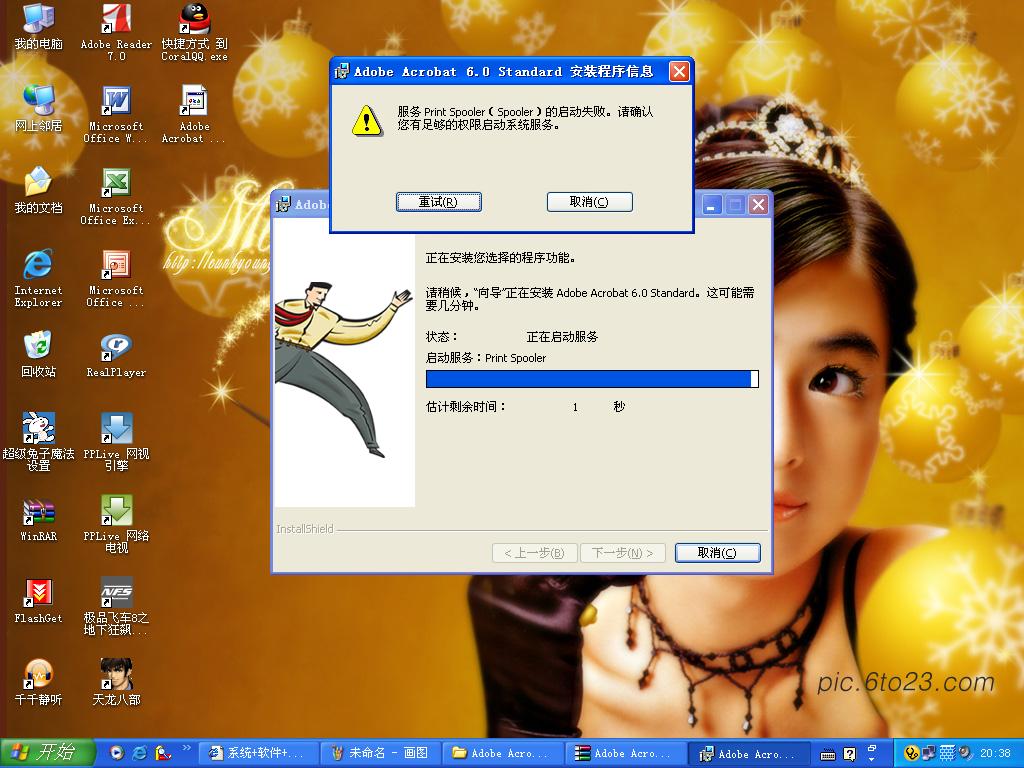The height and width of the screenshot is (768, 1024).
Task: Click the keyboard language bar icon
Action: click(x=827, y=755)
